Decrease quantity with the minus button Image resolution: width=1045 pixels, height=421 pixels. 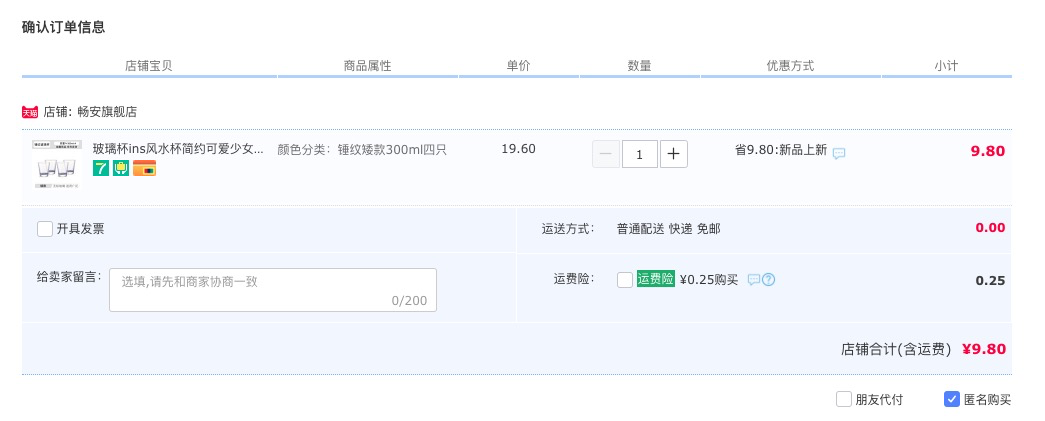(606, 154)
